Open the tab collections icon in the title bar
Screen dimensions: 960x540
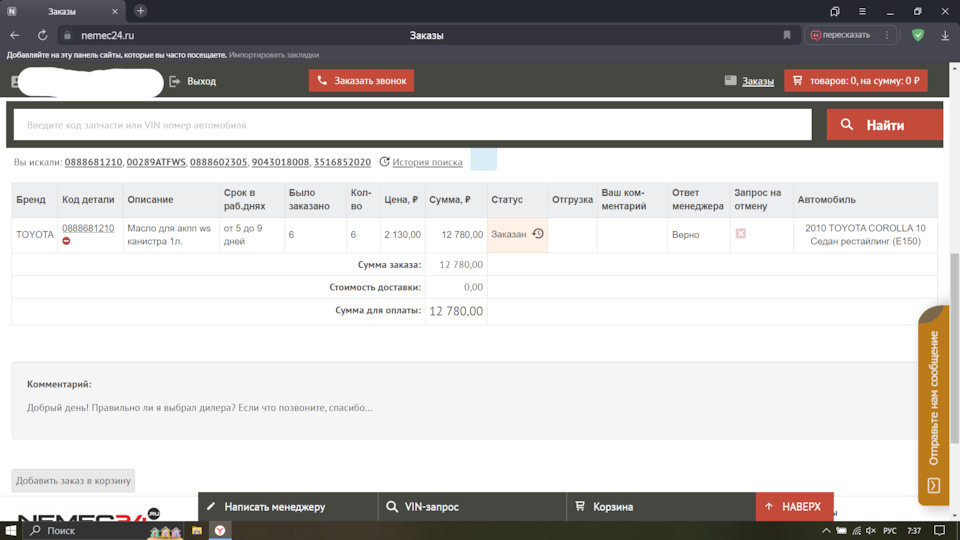click(x=834, y=11)
